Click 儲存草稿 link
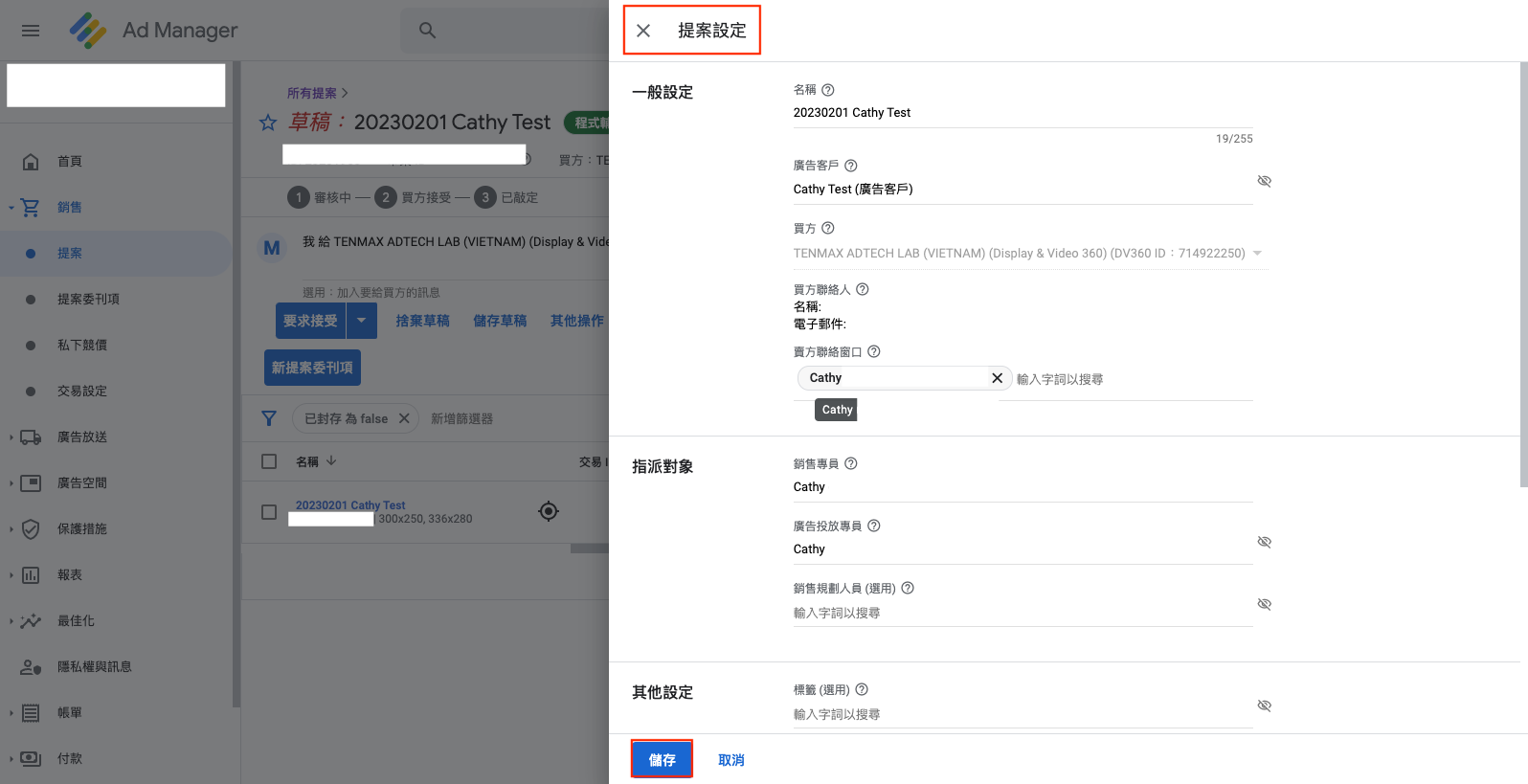 coord(500,321)
